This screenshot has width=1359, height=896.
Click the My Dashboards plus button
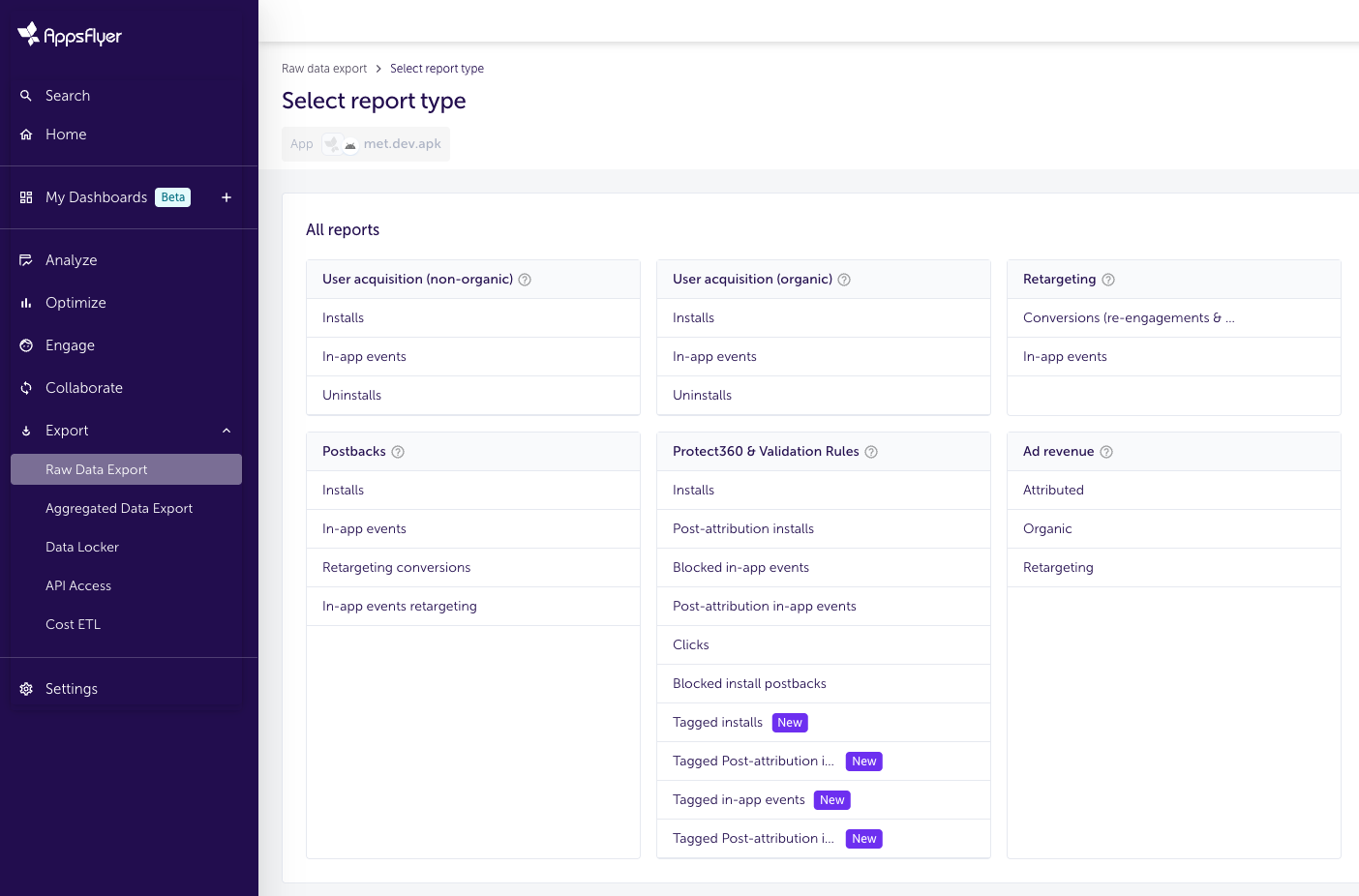[x=226, y=197]
